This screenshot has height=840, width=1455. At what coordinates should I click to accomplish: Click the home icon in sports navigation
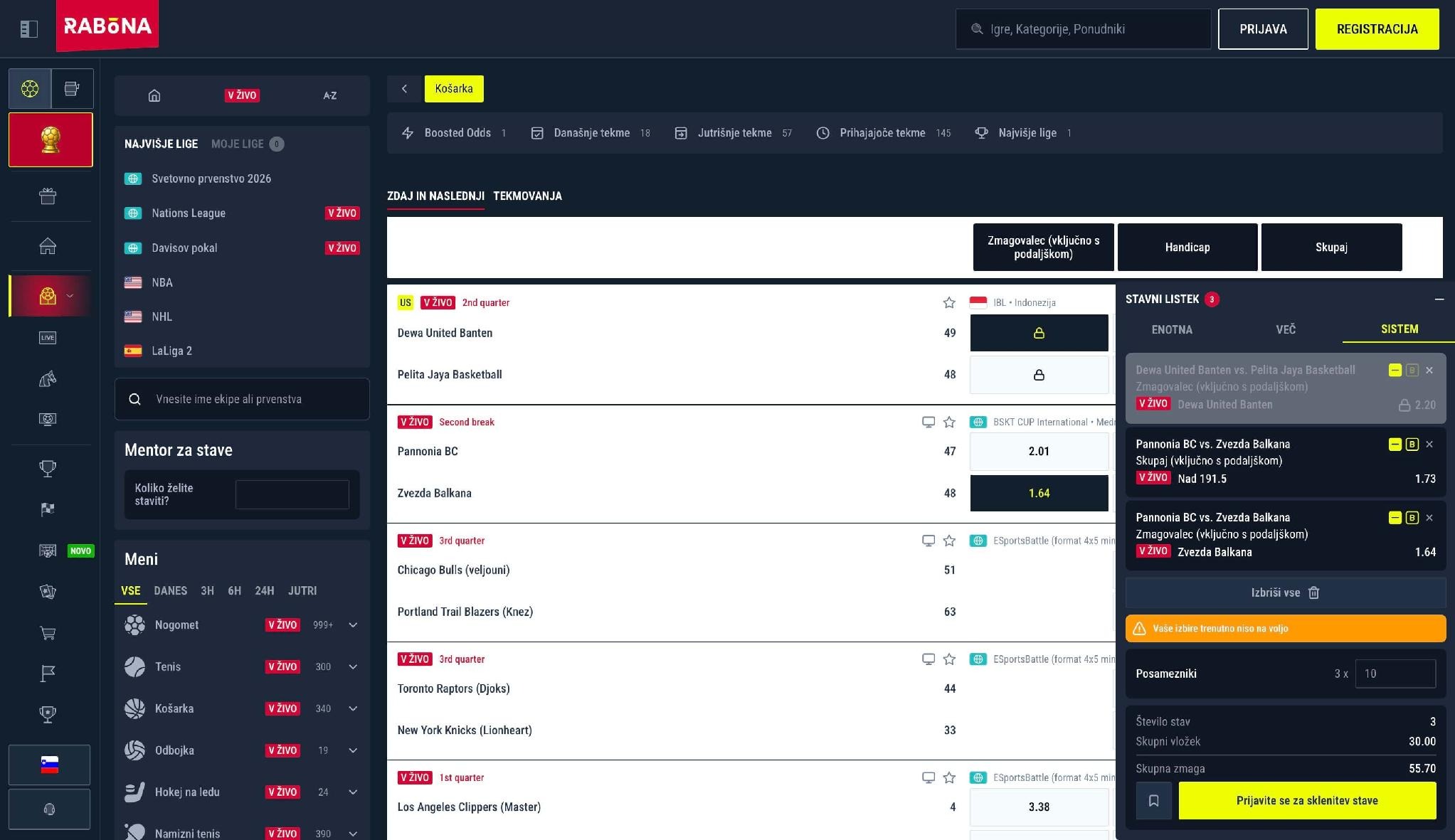pyautogui.click(x=154, y=95)
